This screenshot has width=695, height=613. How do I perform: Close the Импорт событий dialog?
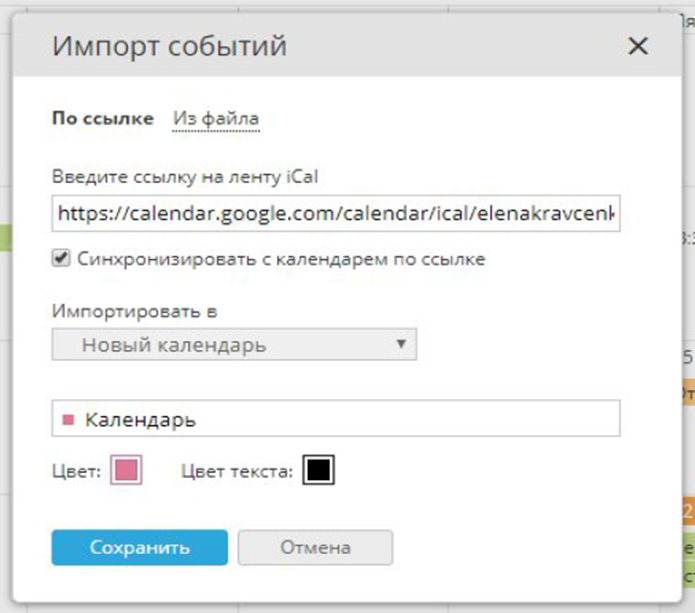(637, 46)
